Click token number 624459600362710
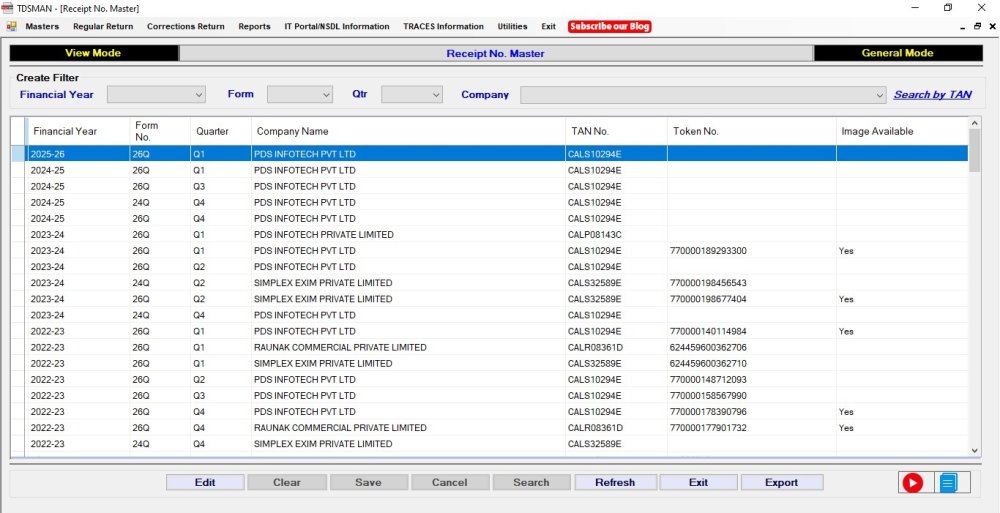1000x513 pixels. tap(708, 363)
